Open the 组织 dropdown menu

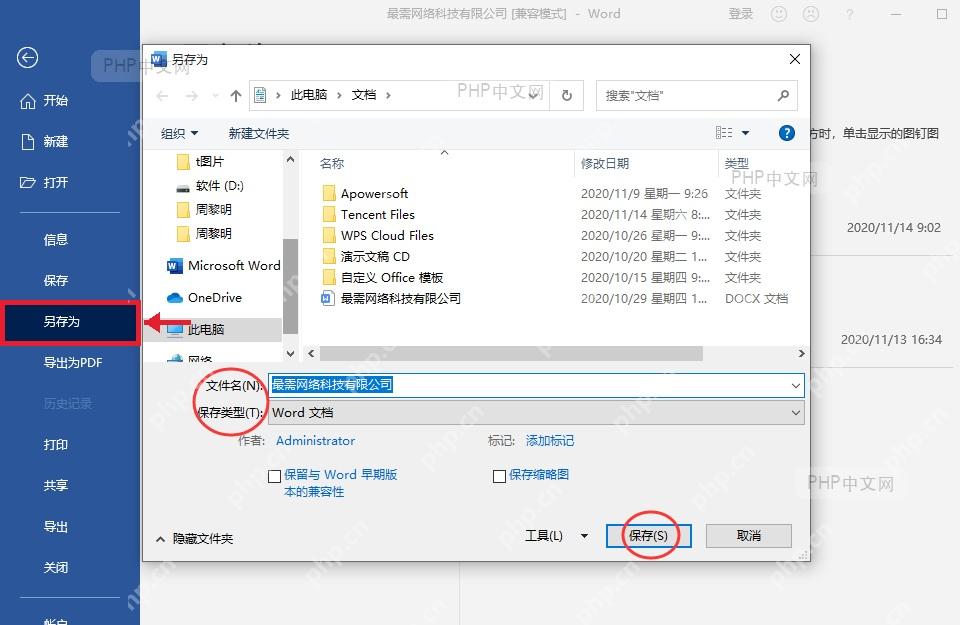(x=179, y=133)
